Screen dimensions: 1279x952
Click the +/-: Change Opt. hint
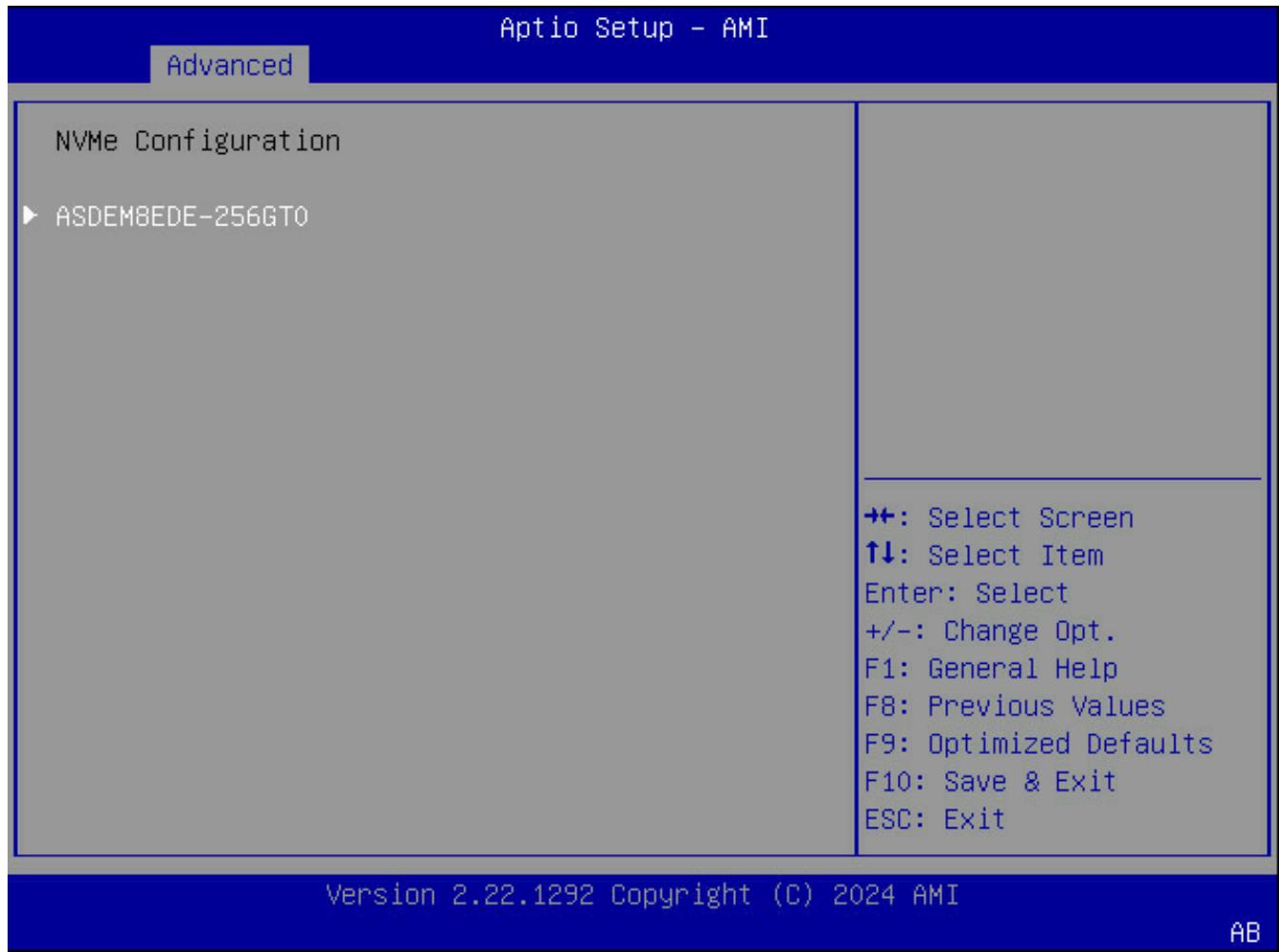click(x=990, y=631)
